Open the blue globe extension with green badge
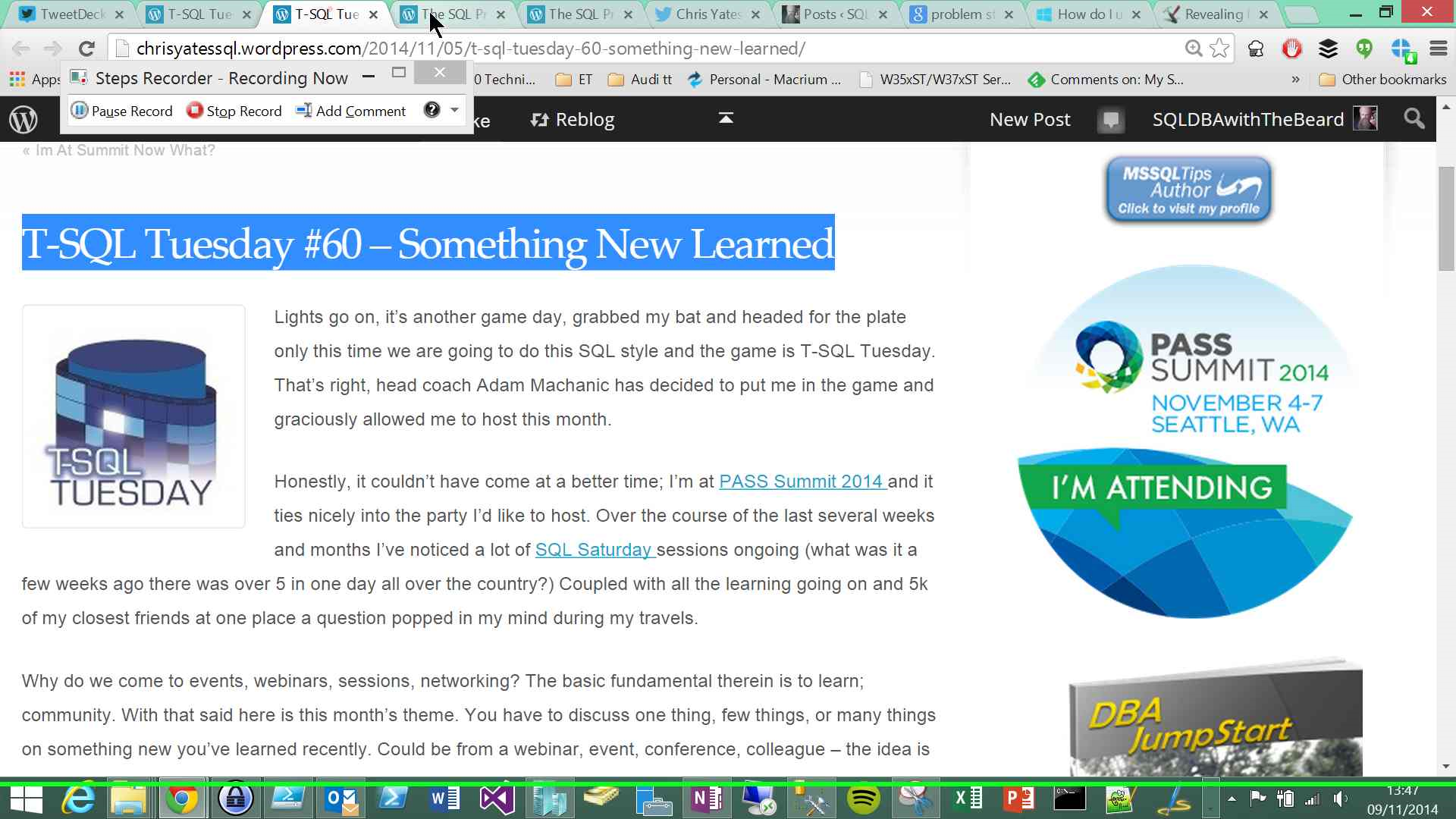Viewport: 1456px width, 819px height. tap(1402, 49)
